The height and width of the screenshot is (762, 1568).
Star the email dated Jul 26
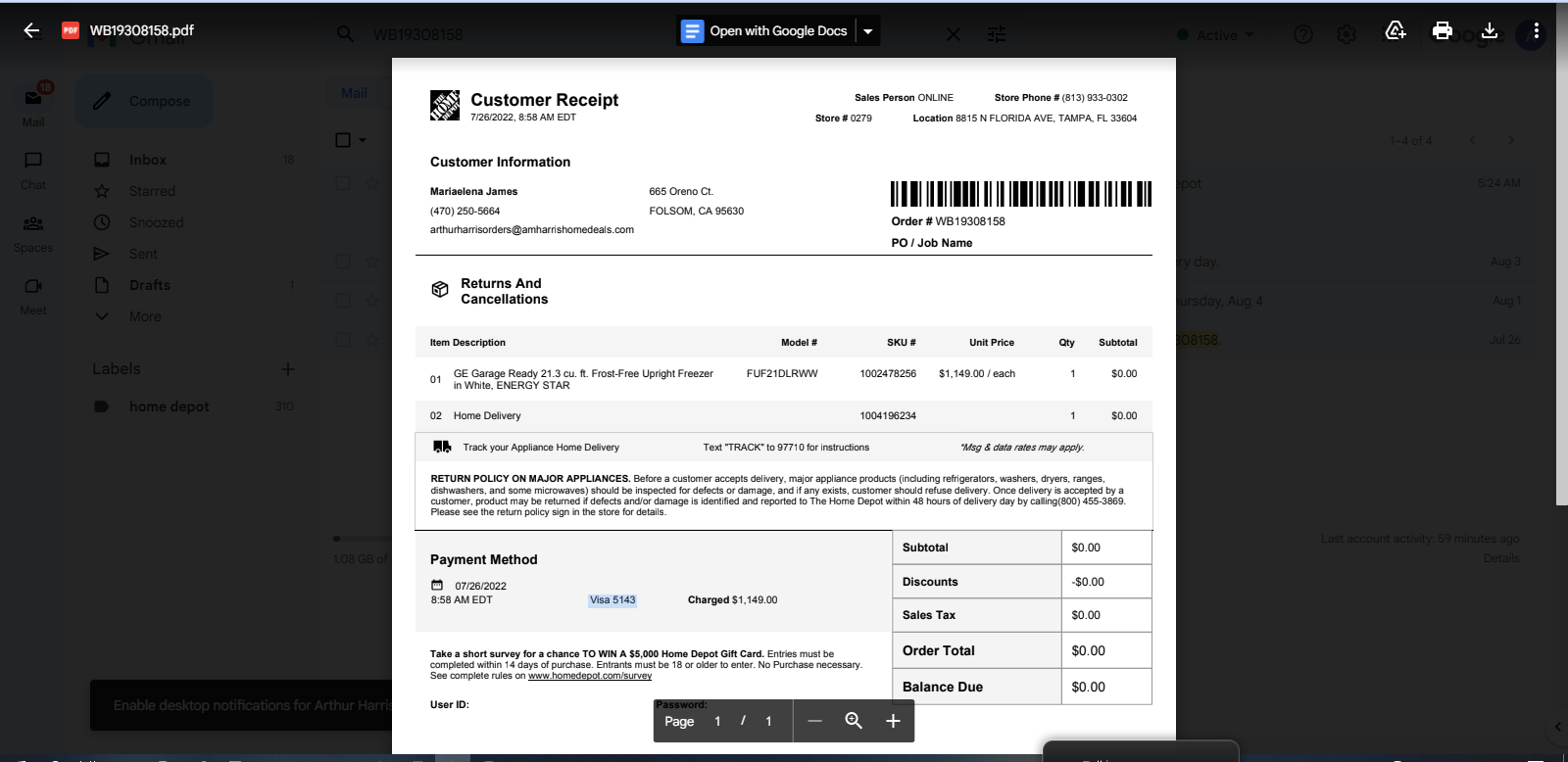(x=372, y=340)
